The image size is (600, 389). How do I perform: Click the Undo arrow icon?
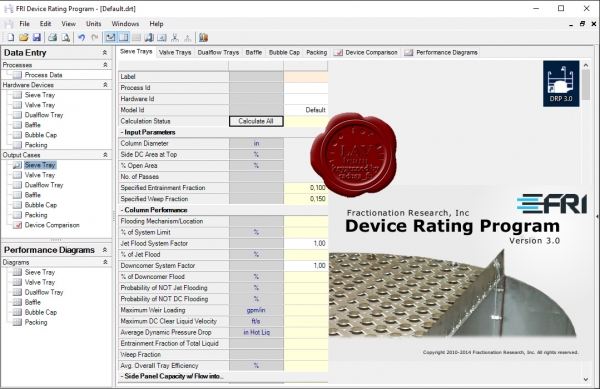coord(82,37)
